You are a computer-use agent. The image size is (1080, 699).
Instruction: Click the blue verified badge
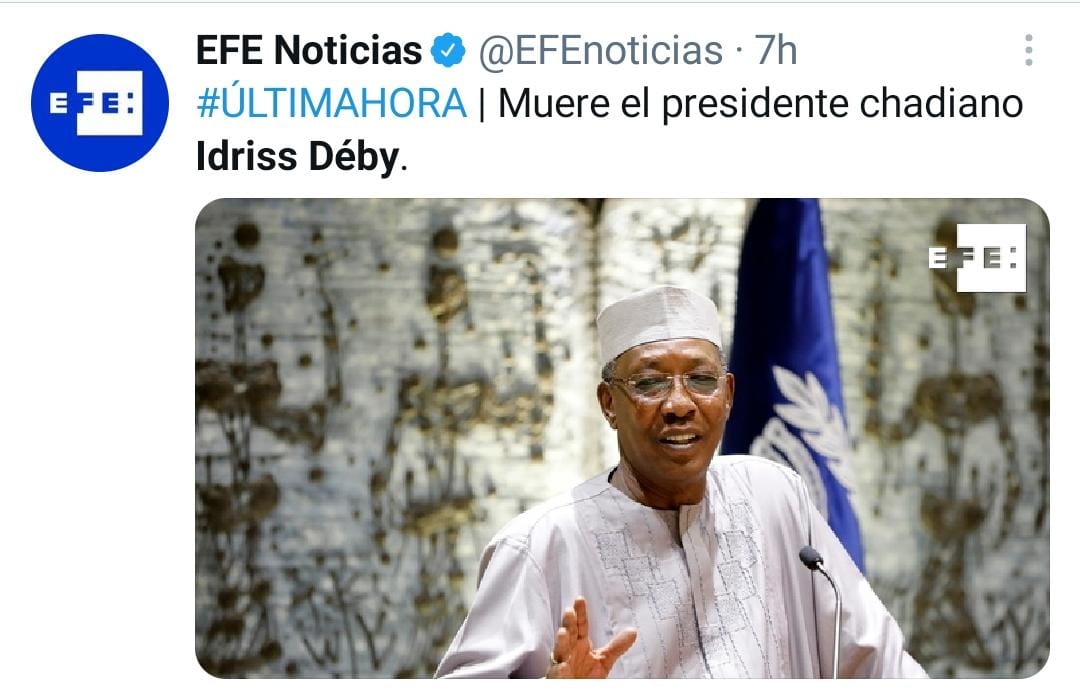448,50
